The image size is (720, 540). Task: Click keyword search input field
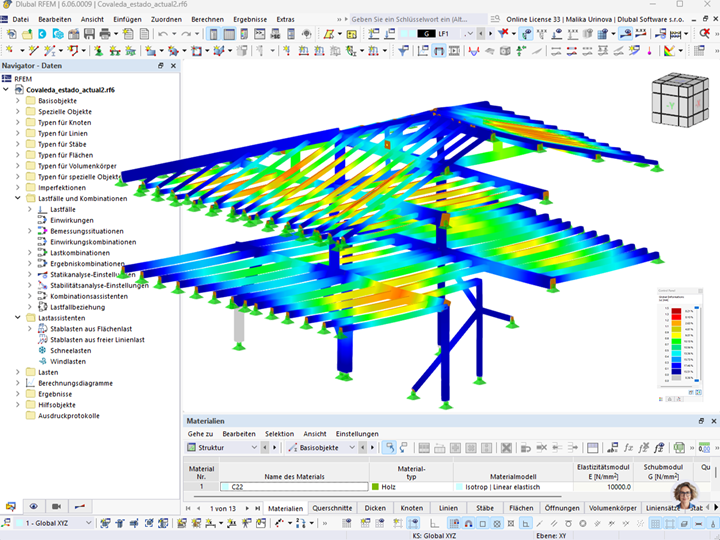coord(417,19)
